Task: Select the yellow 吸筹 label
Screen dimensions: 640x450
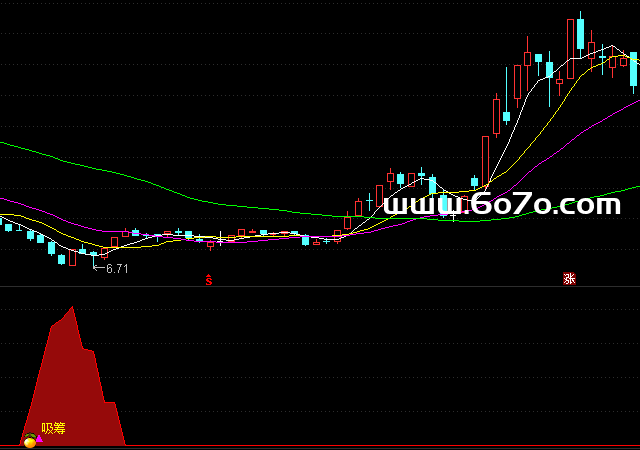Action: point(53,428)
